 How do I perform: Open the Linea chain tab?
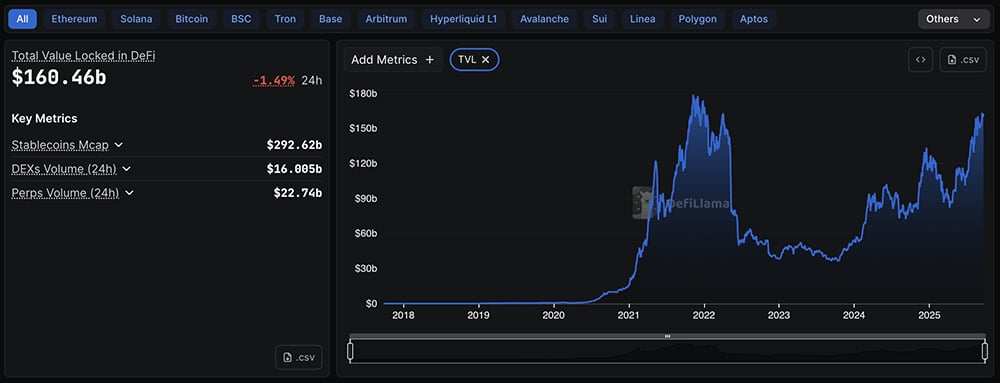point(642,19)
